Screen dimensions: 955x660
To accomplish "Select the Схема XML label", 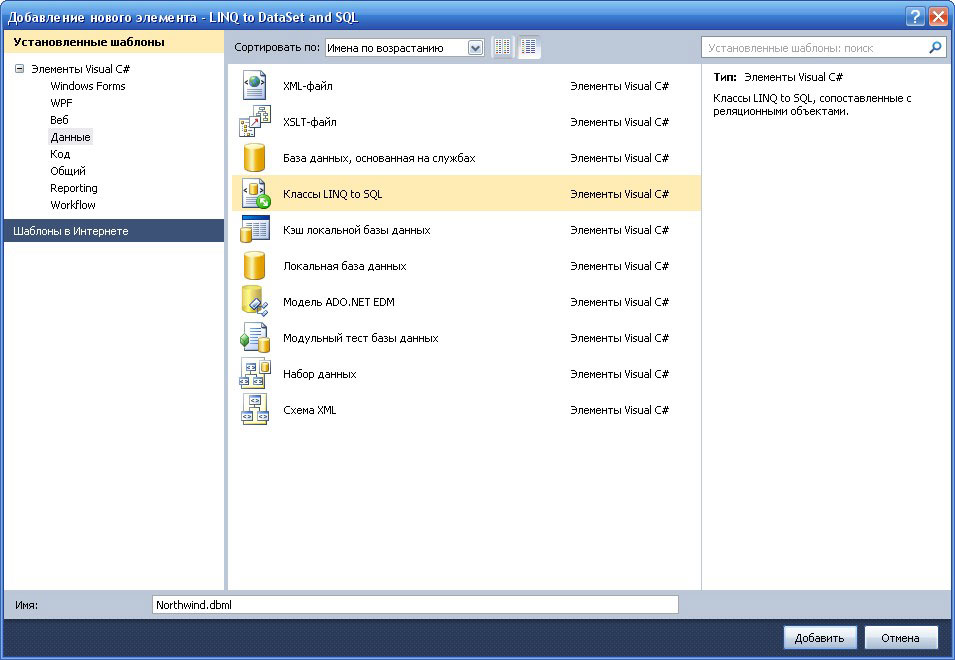I will coord(309,410).
